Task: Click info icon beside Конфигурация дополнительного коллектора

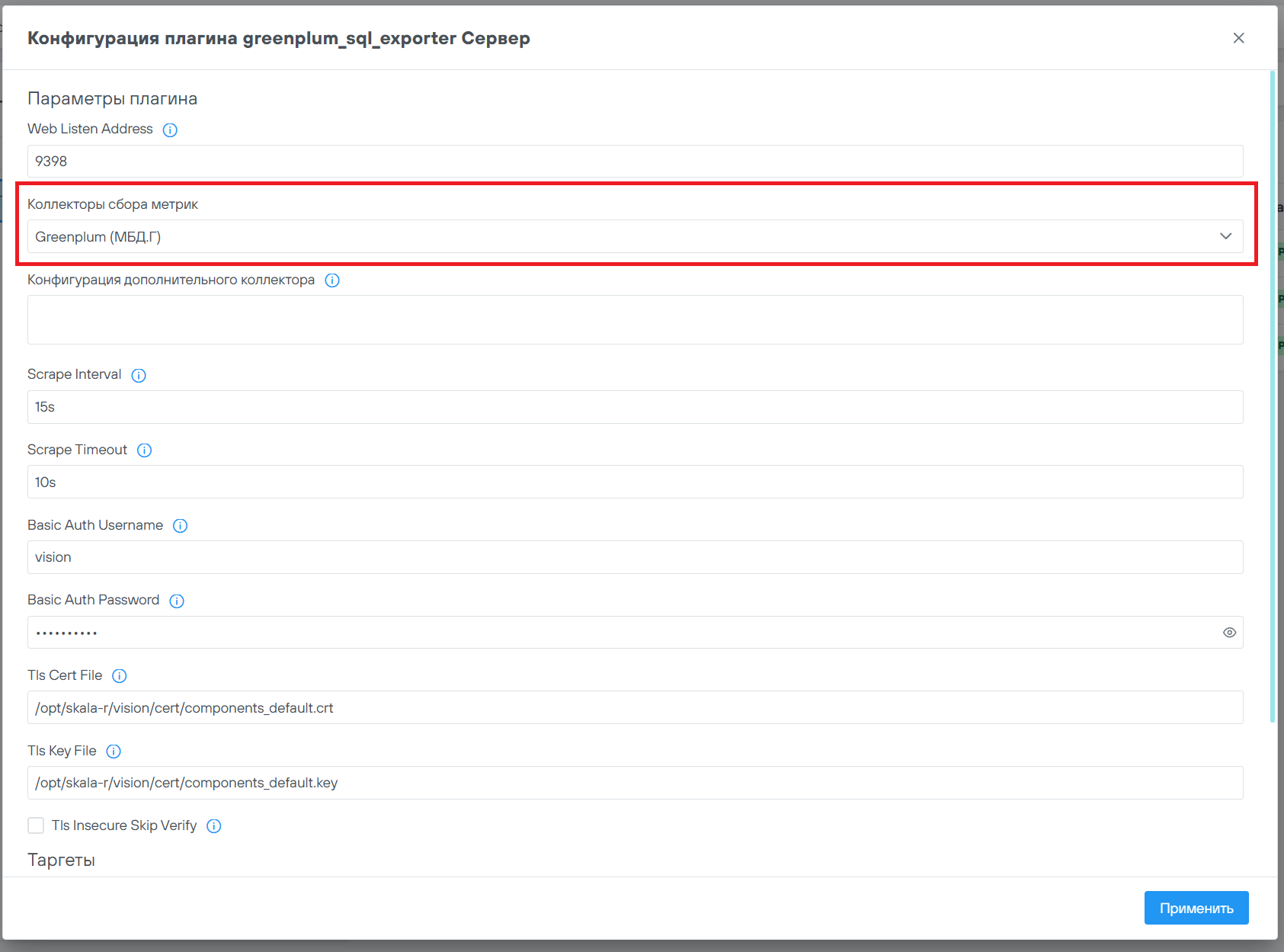Action: (x=332, y=280)
